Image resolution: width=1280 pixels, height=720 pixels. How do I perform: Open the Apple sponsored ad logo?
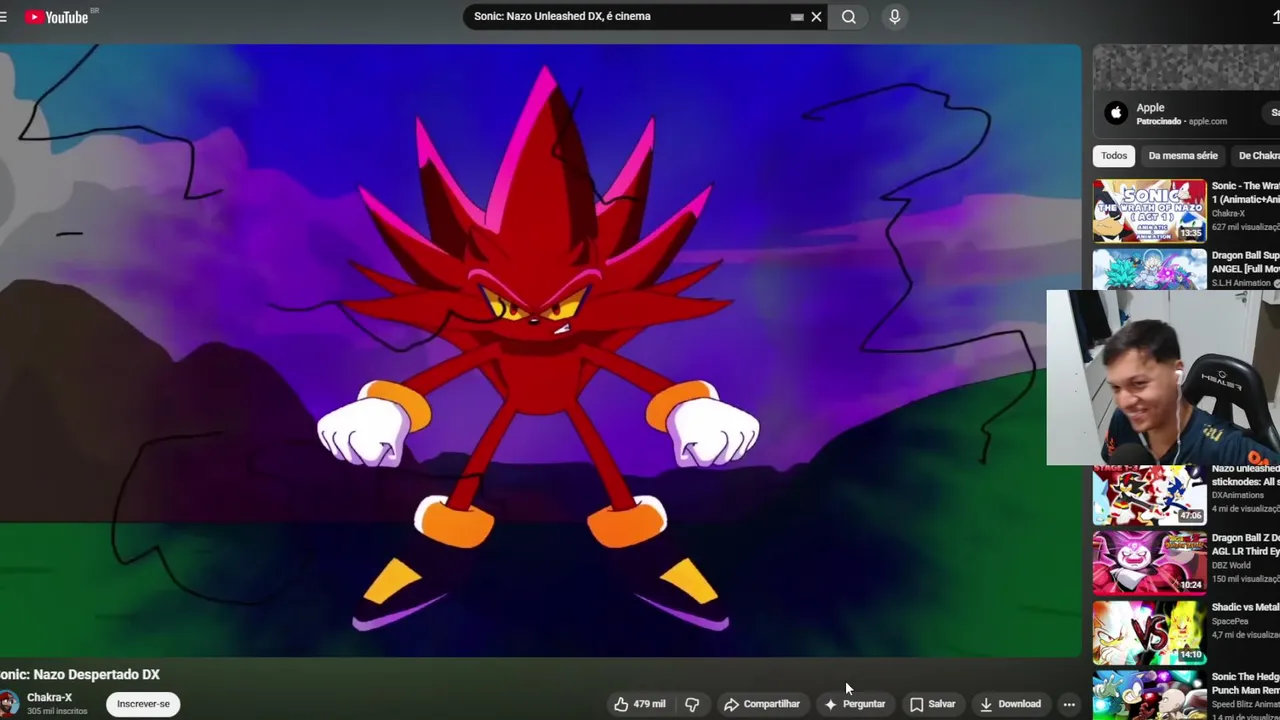[1116, 113]
